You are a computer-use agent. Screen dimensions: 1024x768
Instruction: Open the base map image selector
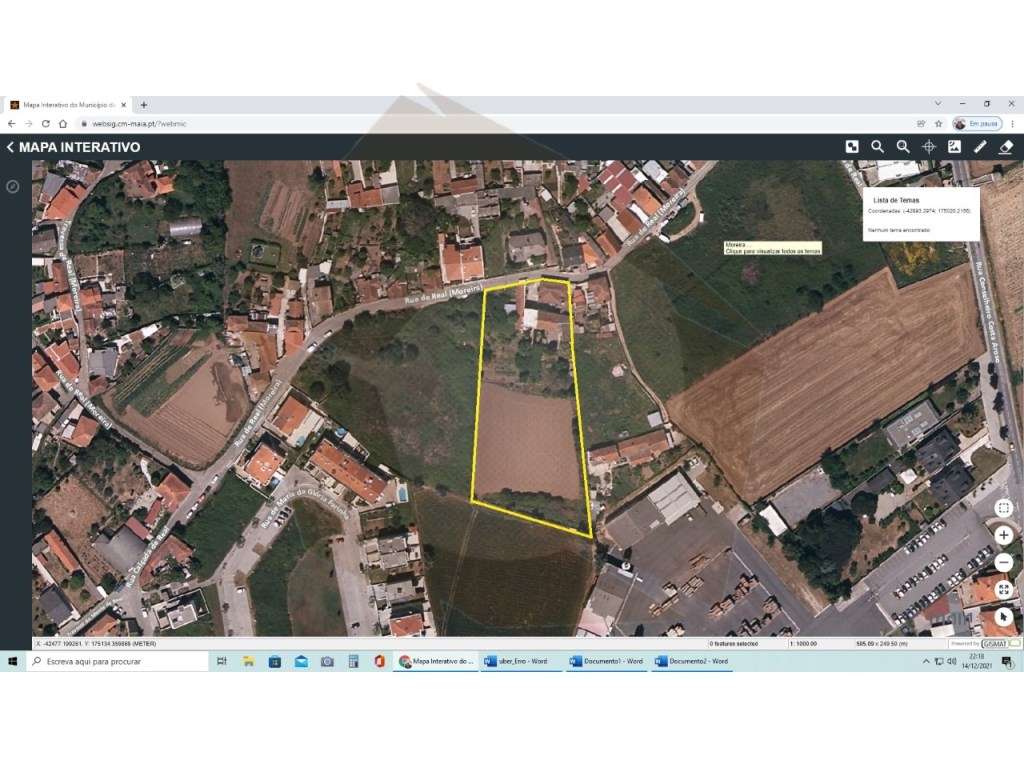[954, 147]
